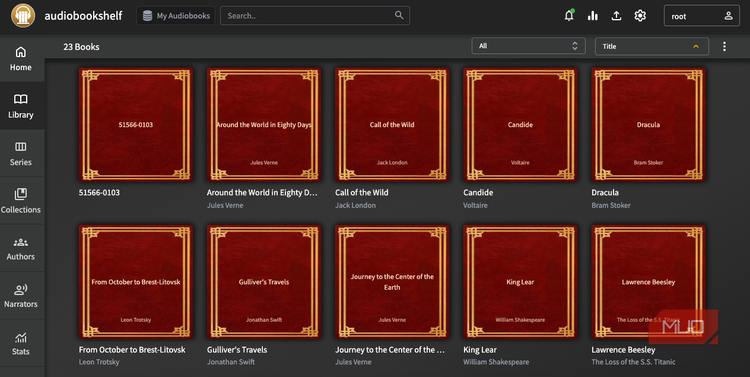This screenshot has height=377, width=750.
Task: Open the Dracula book cover
Action: 649,124
